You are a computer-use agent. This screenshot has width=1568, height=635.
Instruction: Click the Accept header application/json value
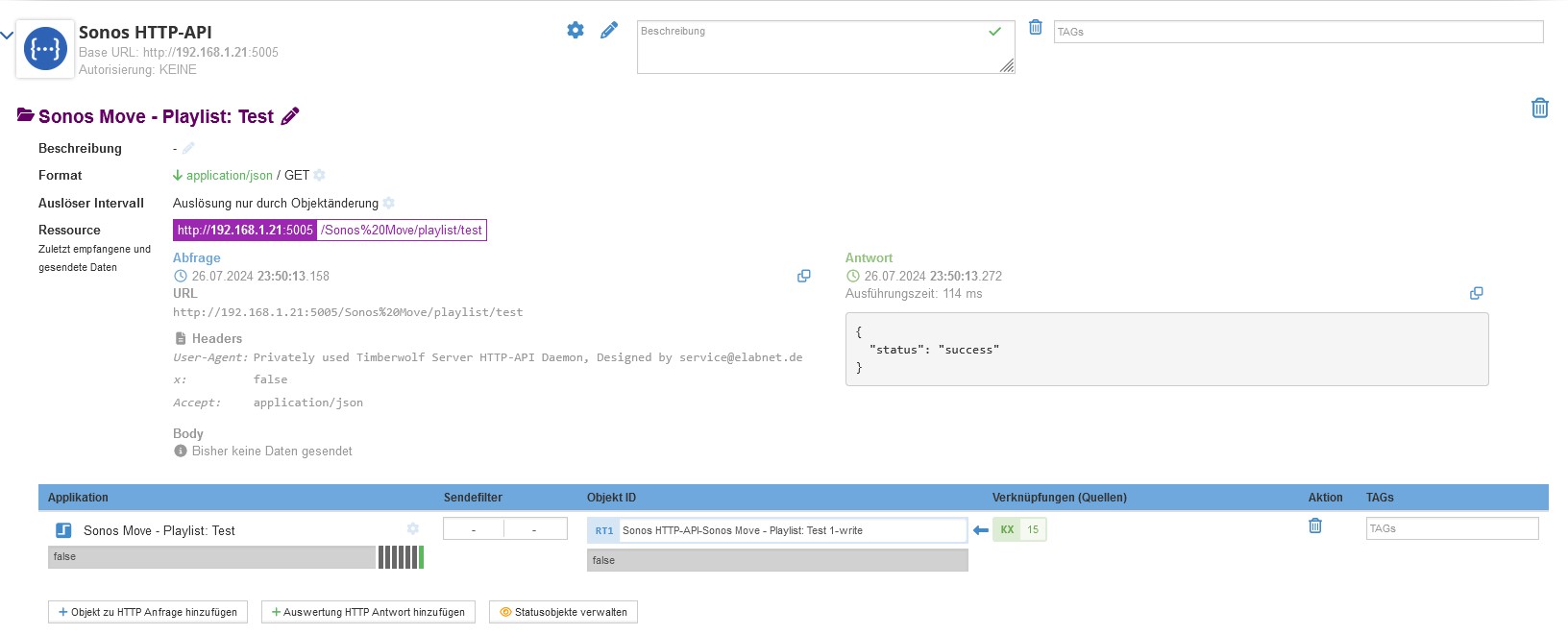point(308,403)
